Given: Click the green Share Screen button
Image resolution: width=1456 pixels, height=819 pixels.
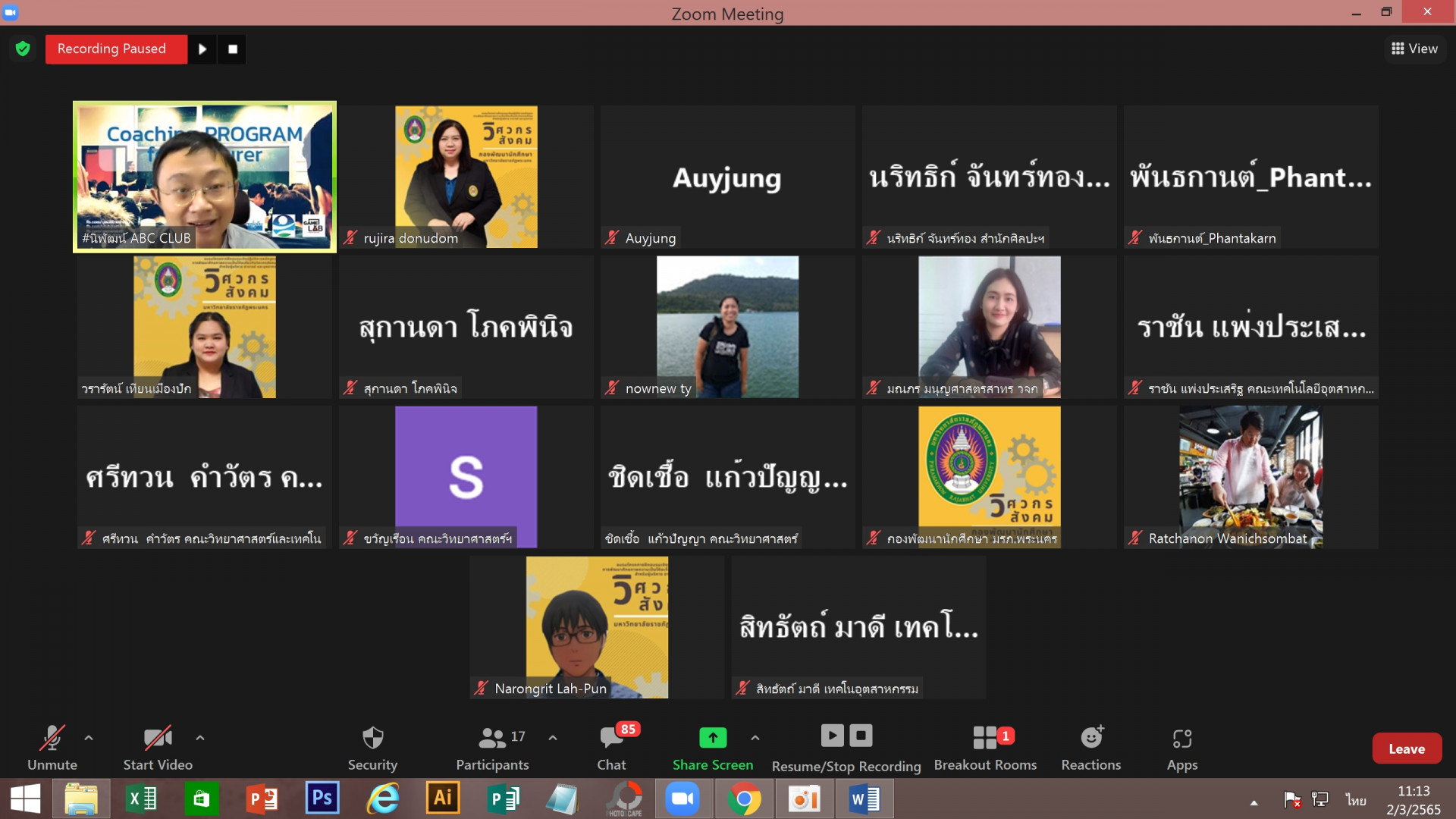Looking at the screenshot, I should (x=713, y=748).
